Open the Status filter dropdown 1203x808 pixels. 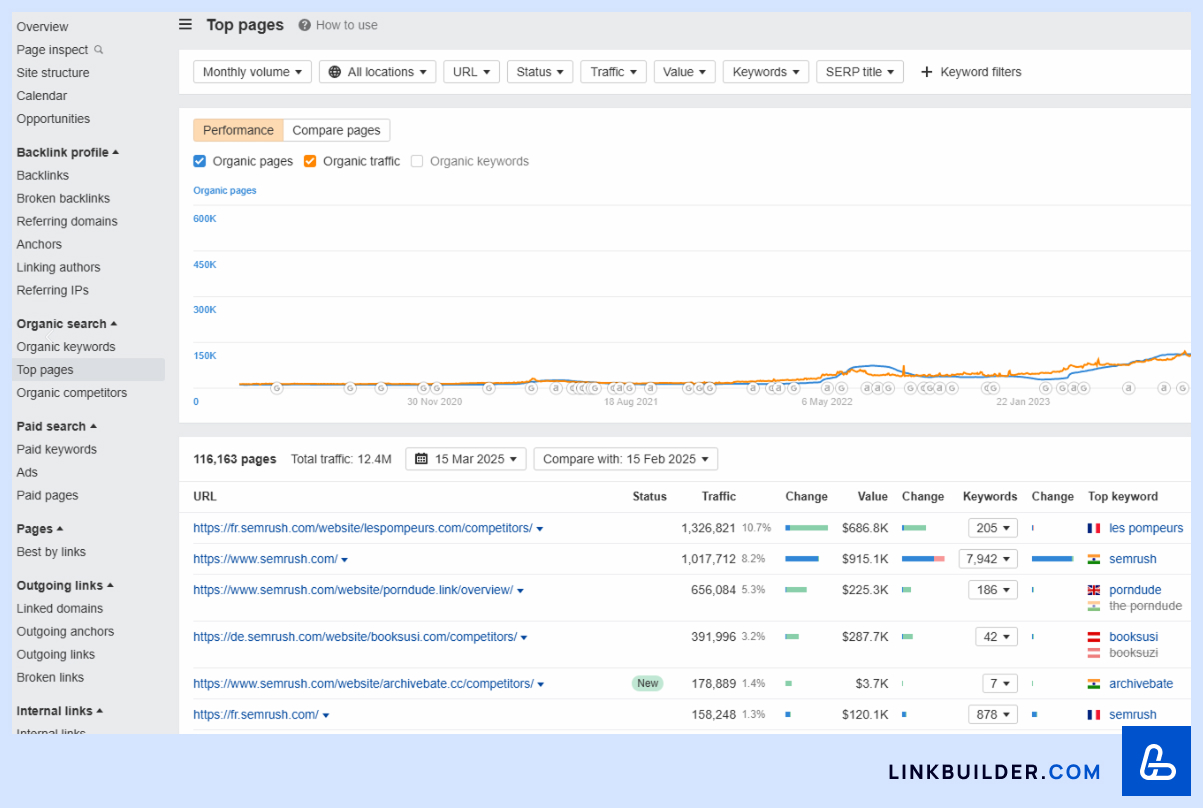pyautogui.click(x=540, y=72)
